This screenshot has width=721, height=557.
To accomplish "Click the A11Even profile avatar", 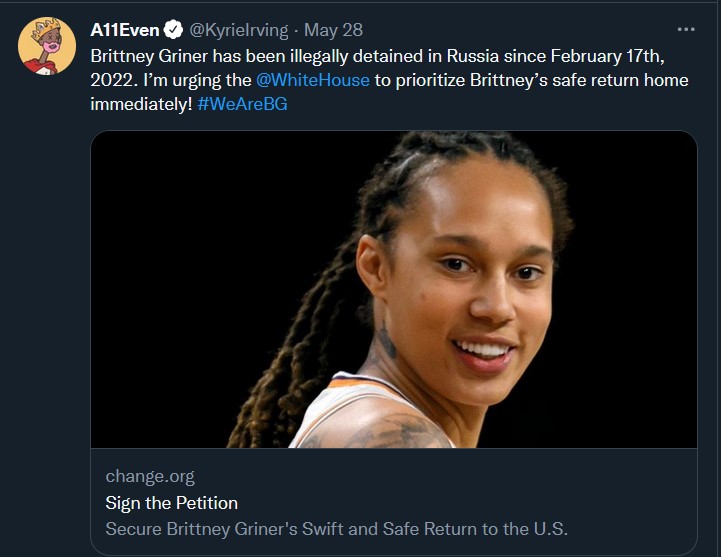I will click(x=47, y=46).
